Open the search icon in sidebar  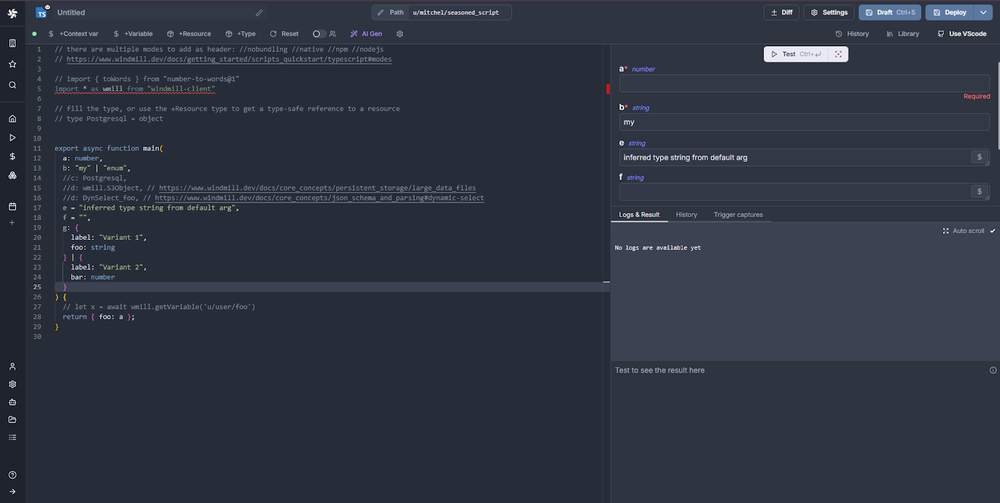coord(12,85)
